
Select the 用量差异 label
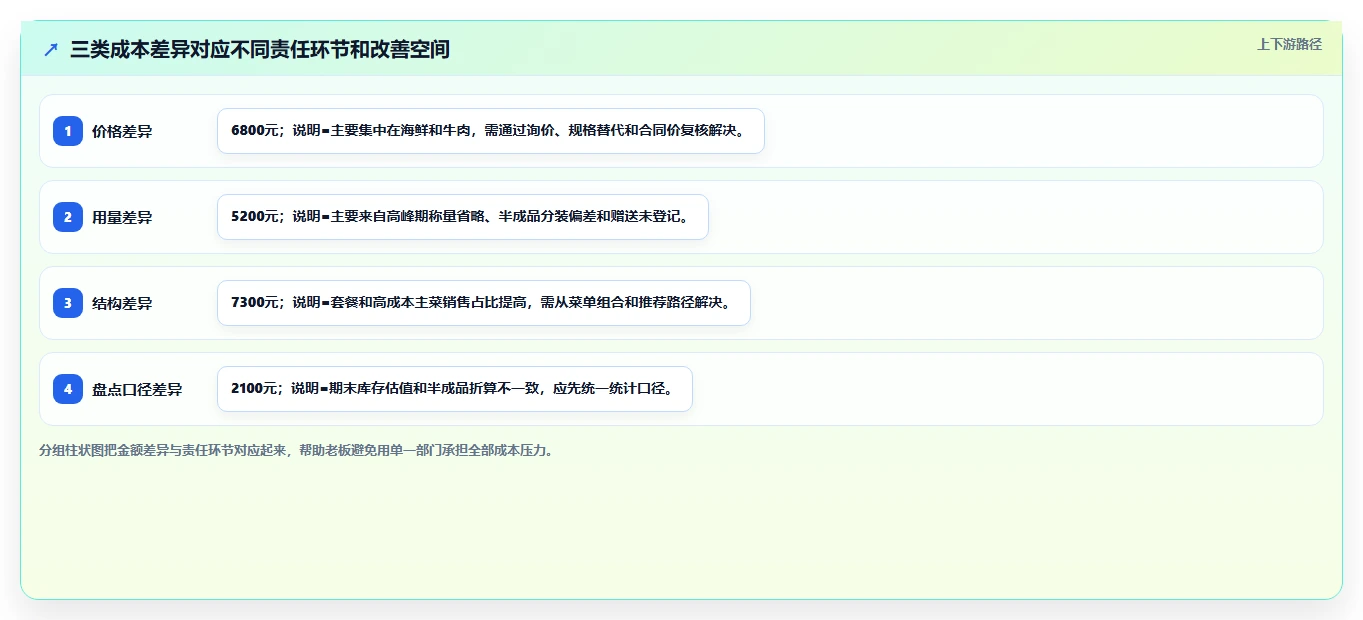tap(122, 217)
